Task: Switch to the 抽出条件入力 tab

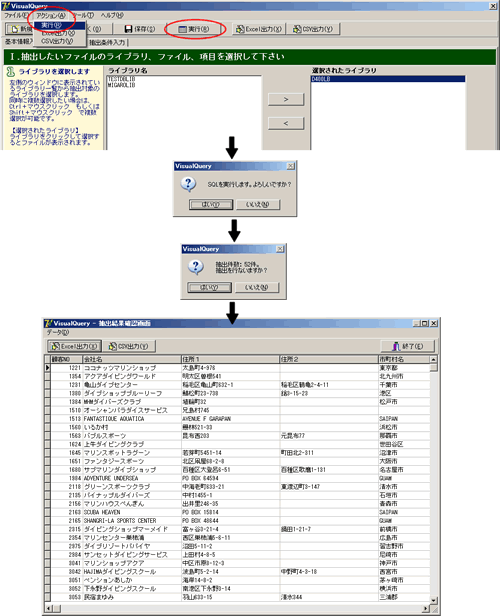Action: 107,42
